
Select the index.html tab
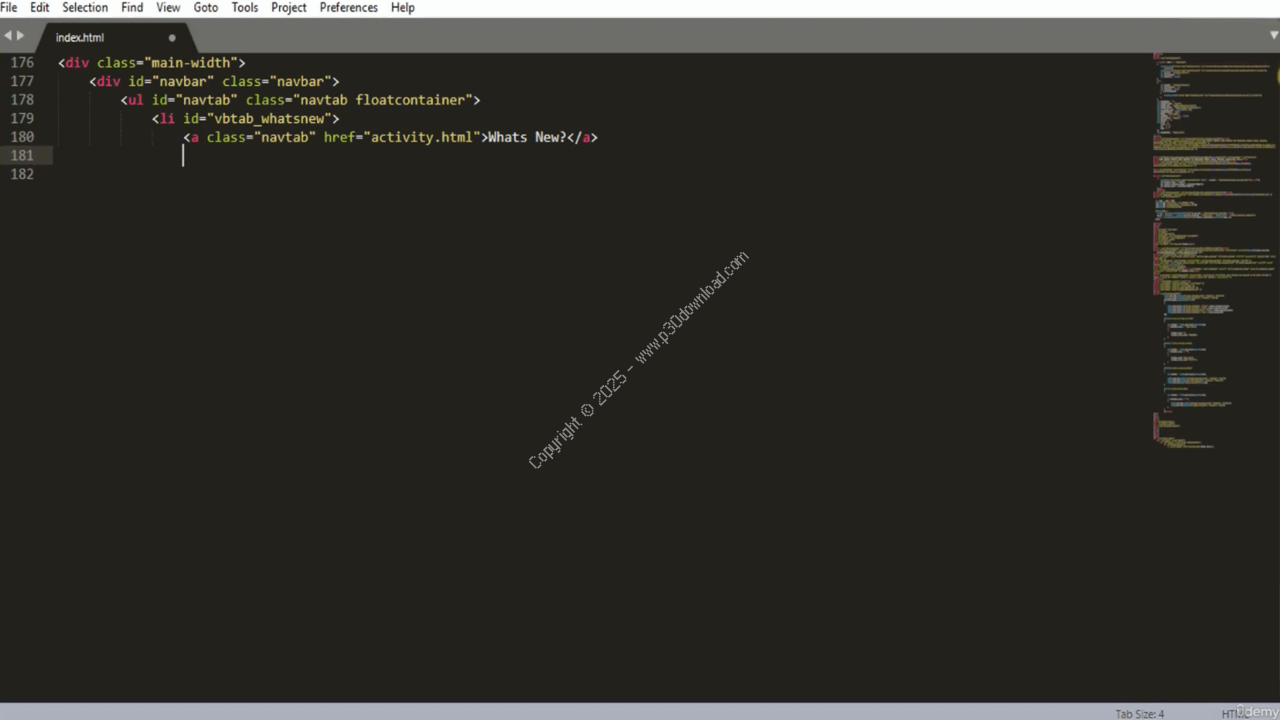click(80, 38)
